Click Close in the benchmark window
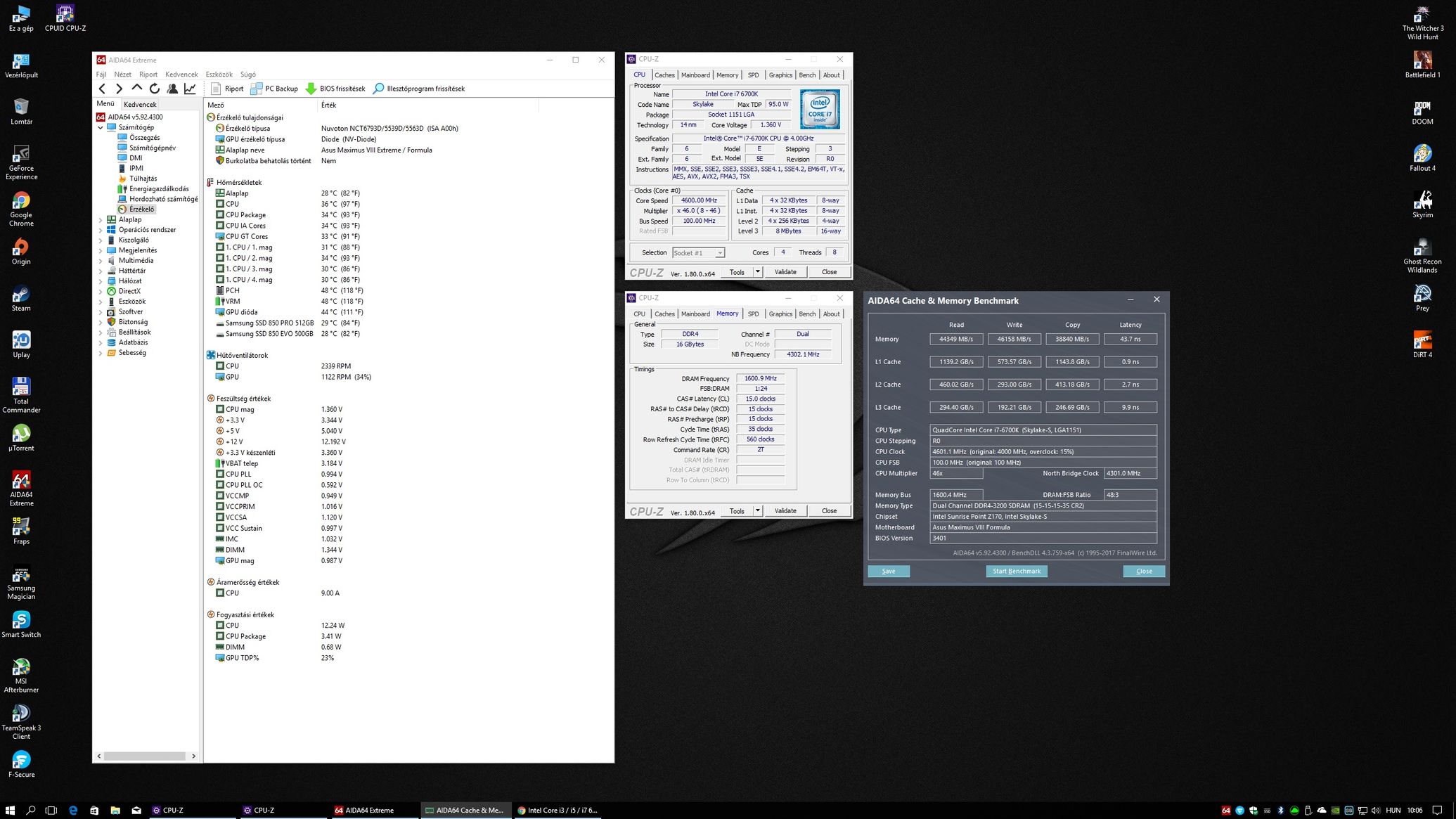Viewport: 1456px width, 819px height. (x=1144, y=571)
